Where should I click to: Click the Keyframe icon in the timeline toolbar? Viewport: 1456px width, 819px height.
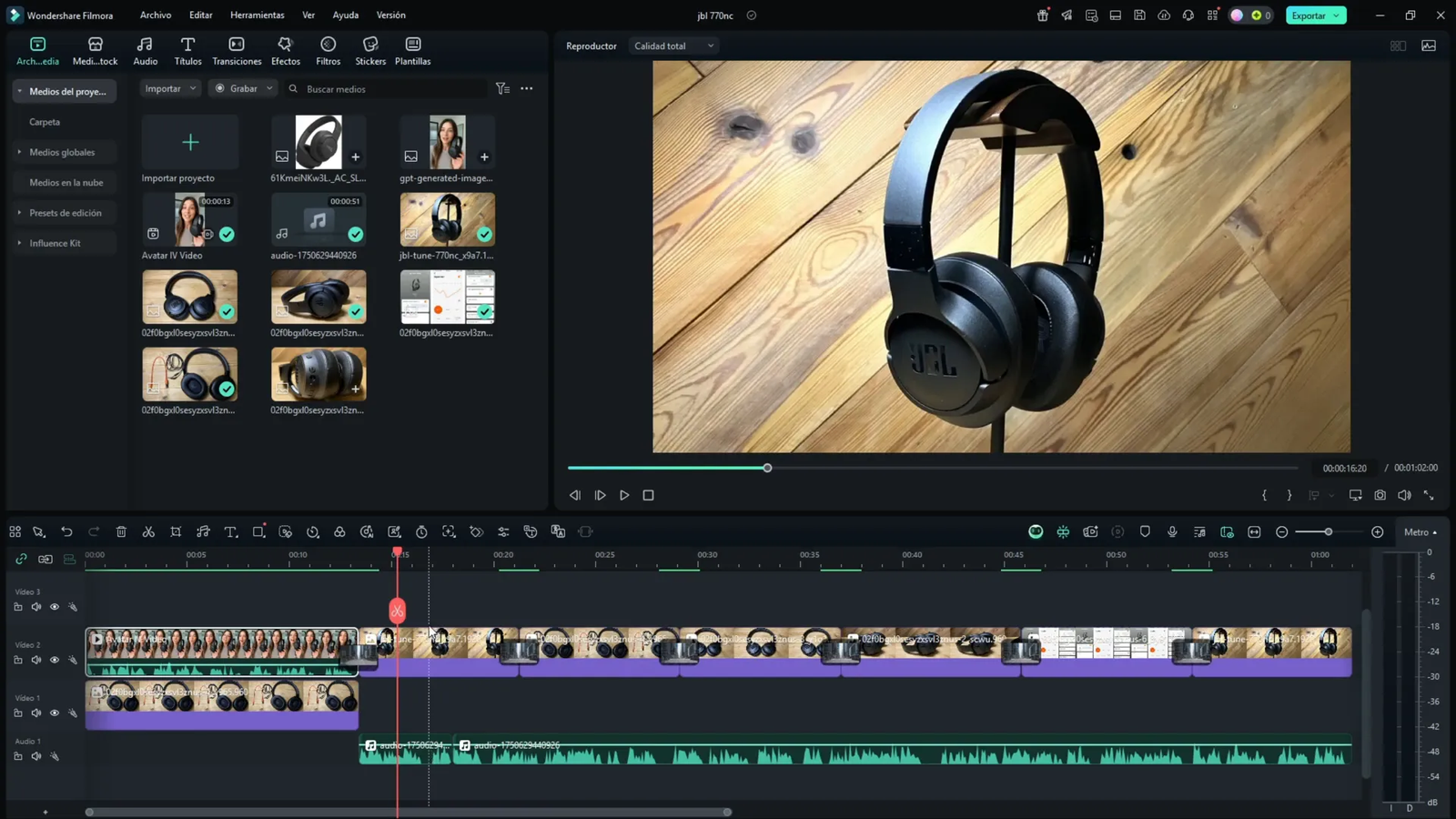[x=476, y=531]
